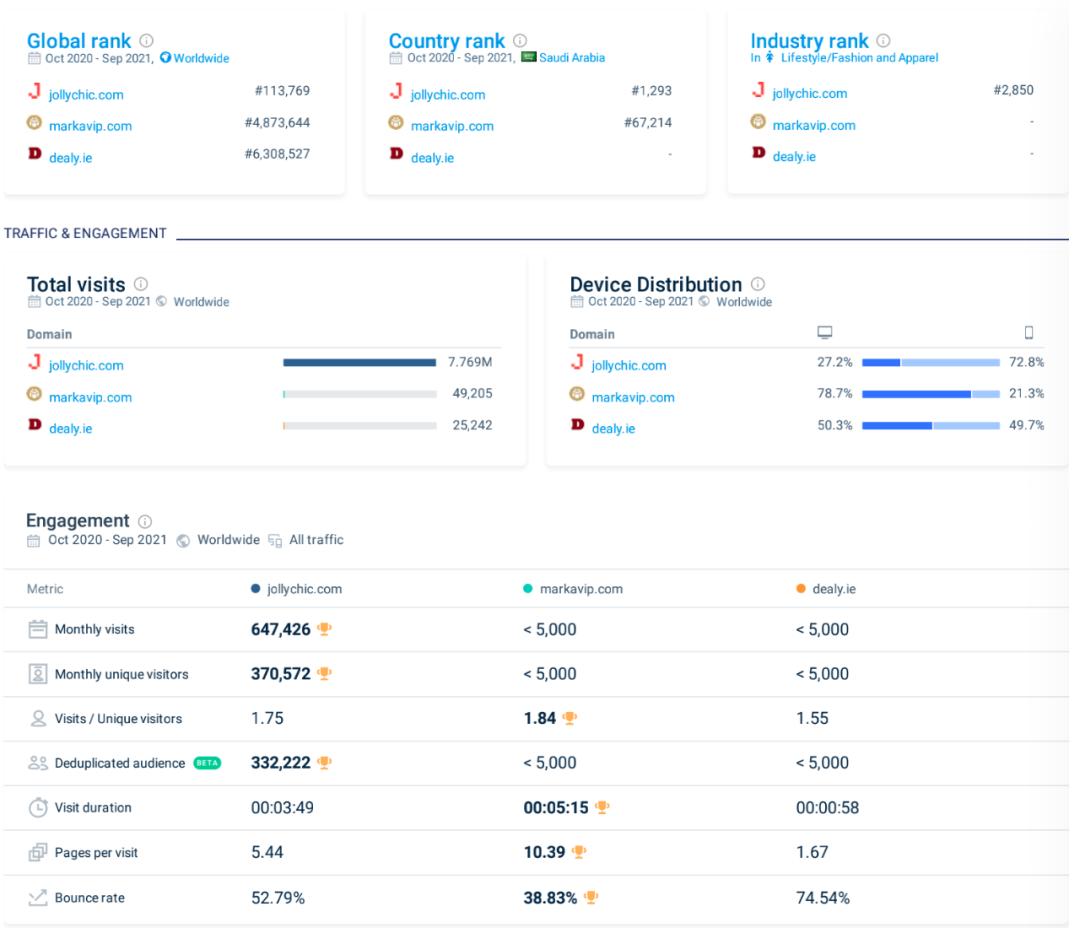Click the Engagement info icon

pyautogui.click(x=145, y=521)
